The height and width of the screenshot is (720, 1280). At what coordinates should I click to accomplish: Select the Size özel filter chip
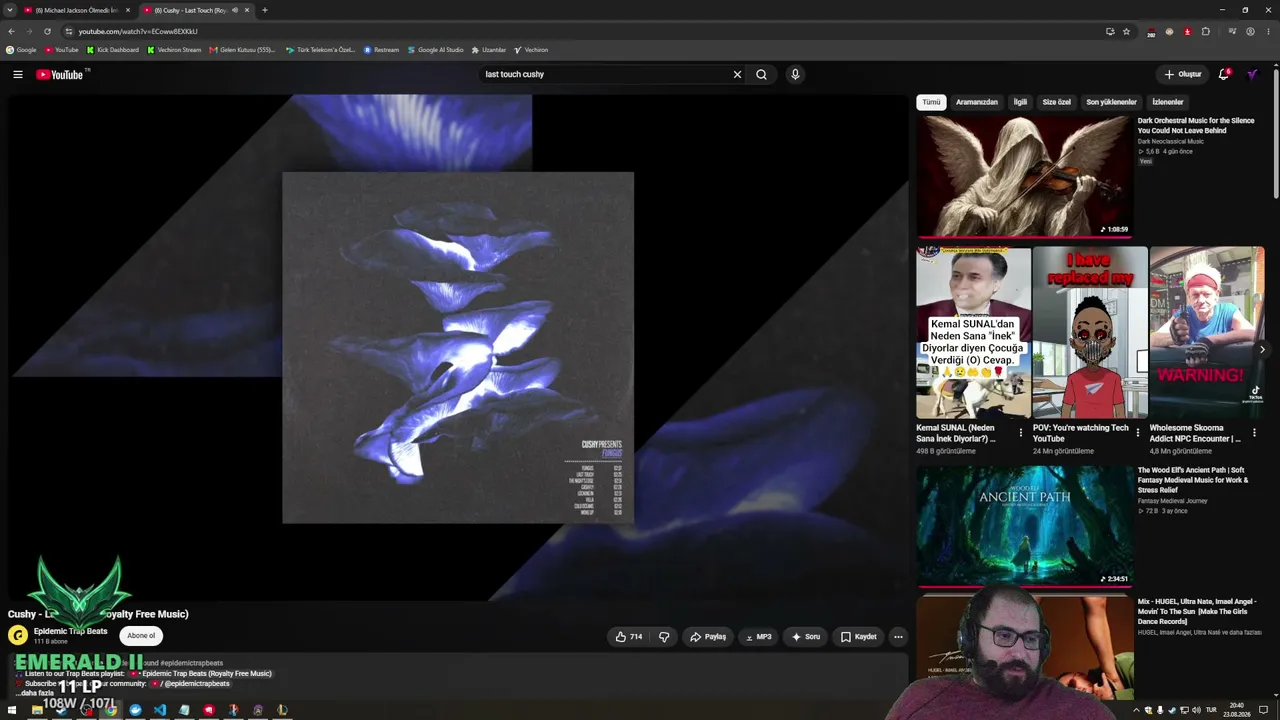click(1056, 102)
